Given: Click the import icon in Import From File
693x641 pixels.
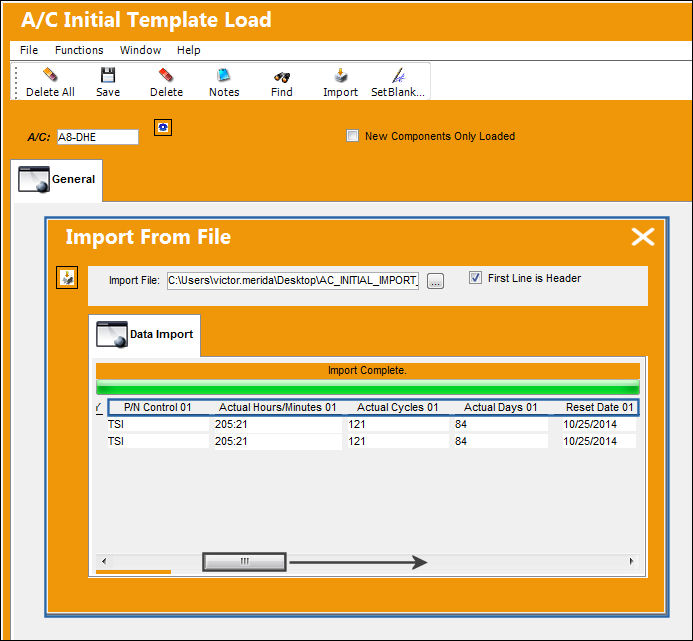Looking at the screenshot, I should click(x=67, y=278).
